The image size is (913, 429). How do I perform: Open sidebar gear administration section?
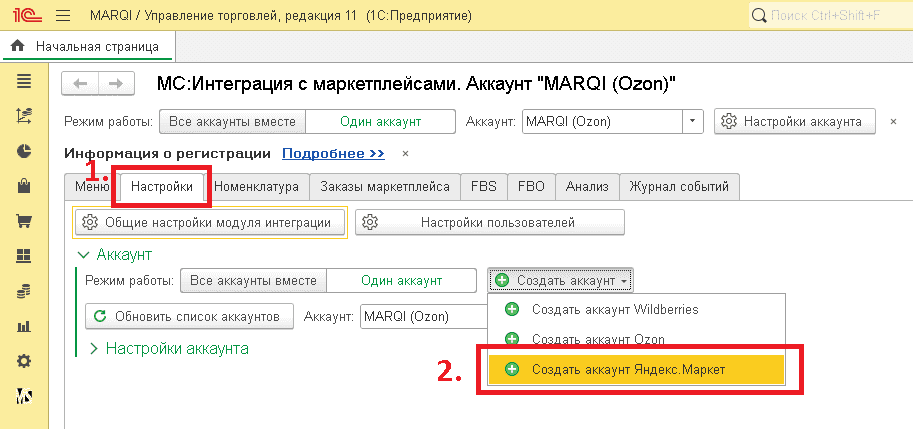tap(24, 361)
